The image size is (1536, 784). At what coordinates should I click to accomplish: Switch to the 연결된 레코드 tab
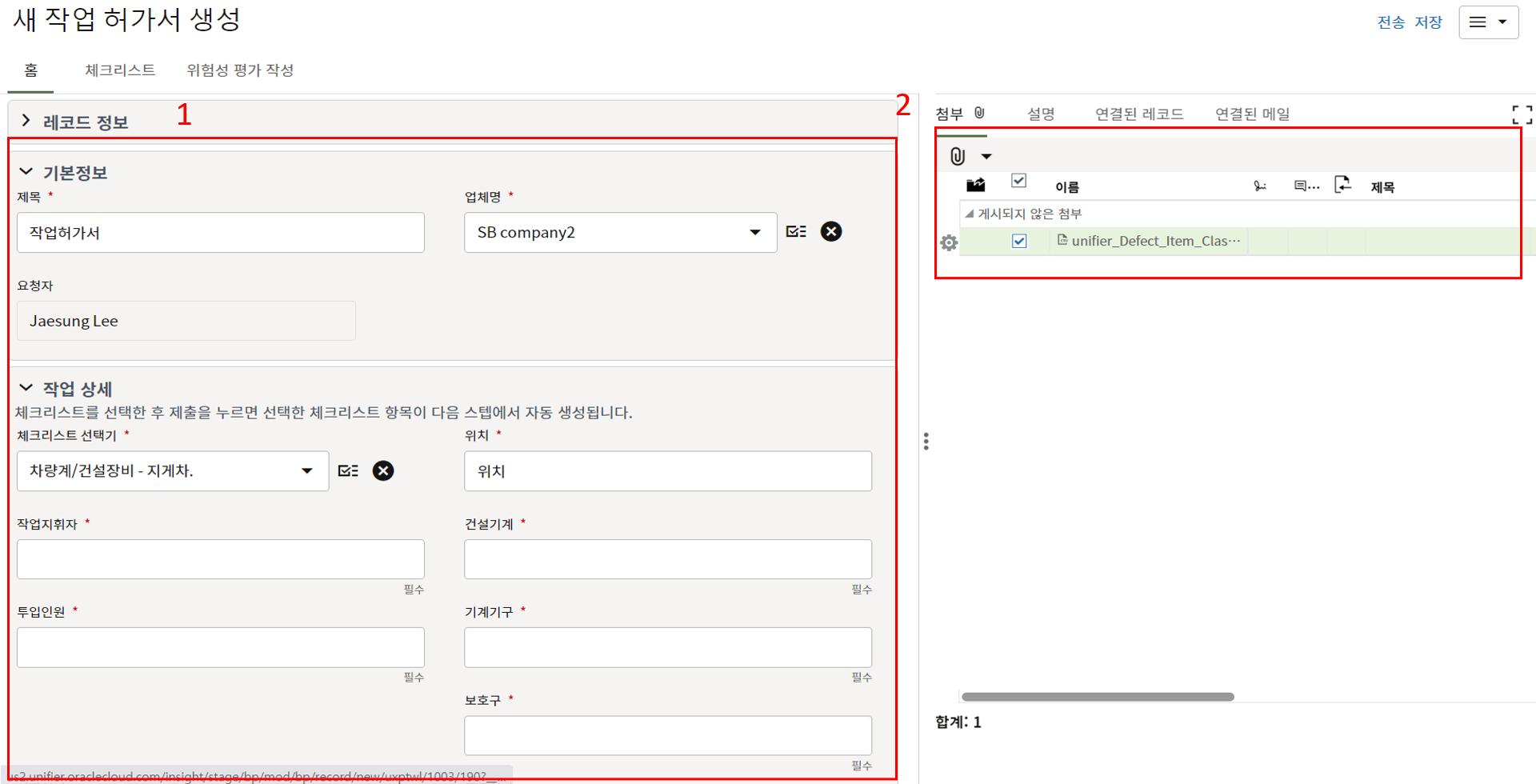[1138, 114]
